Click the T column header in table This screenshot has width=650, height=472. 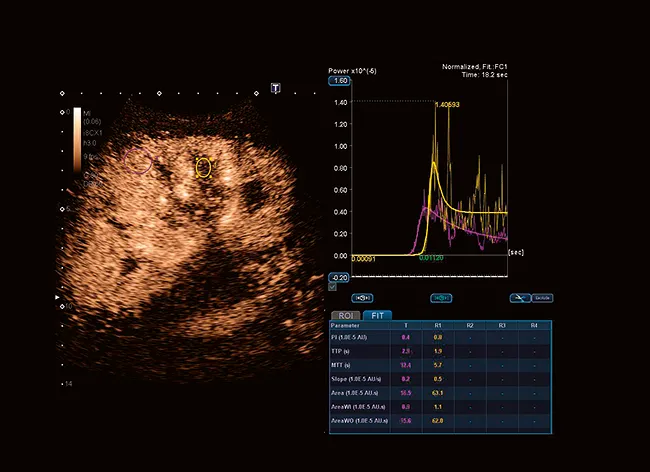405,325
